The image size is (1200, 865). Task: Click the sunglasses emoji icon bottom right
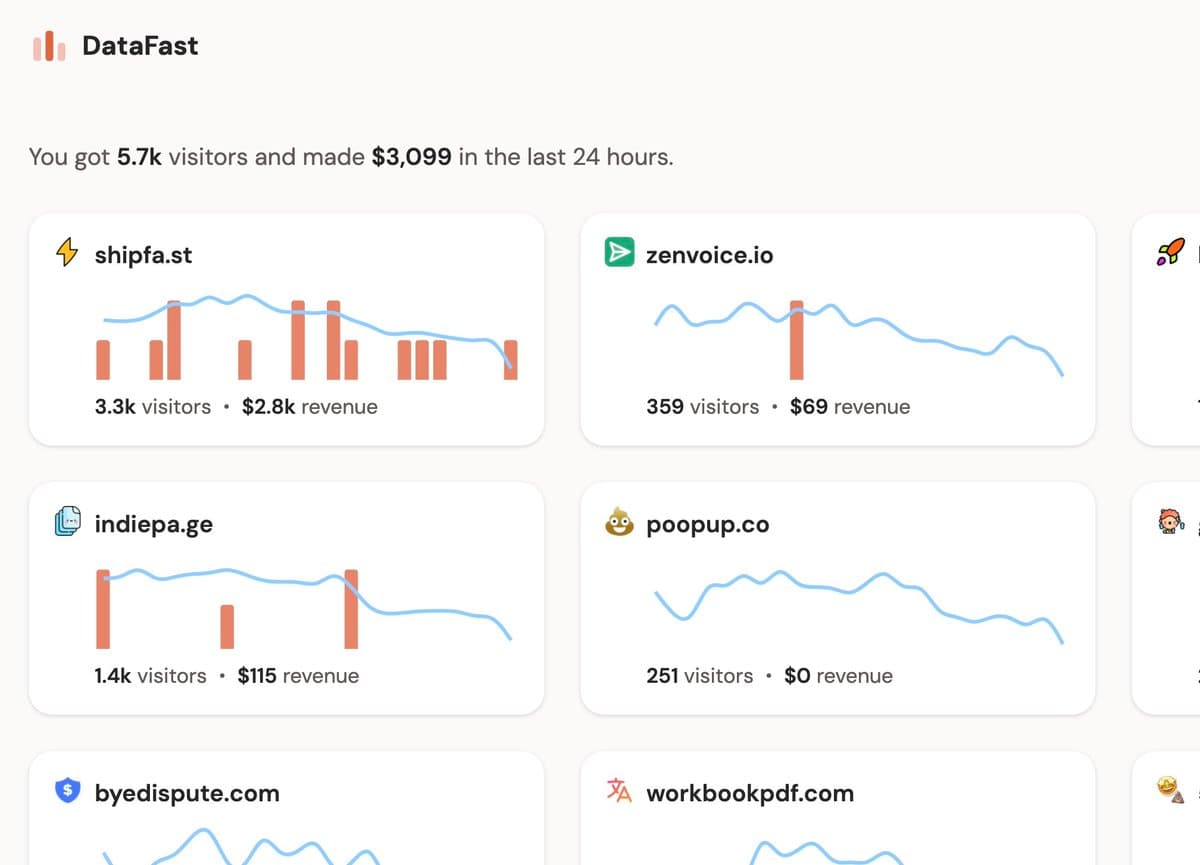1171,790
